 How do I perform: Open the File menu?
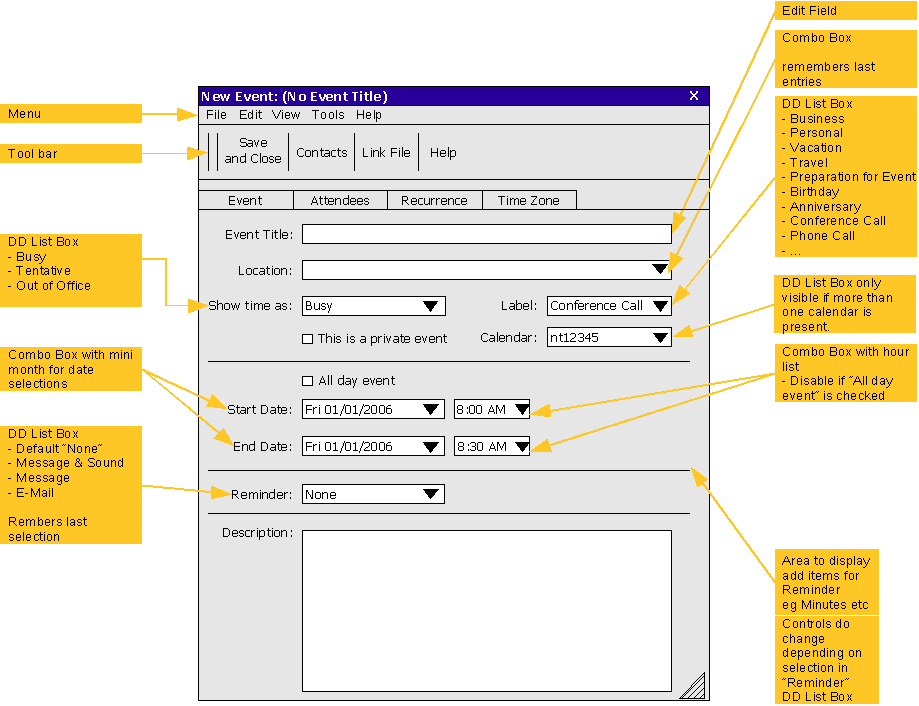point(216,115)
